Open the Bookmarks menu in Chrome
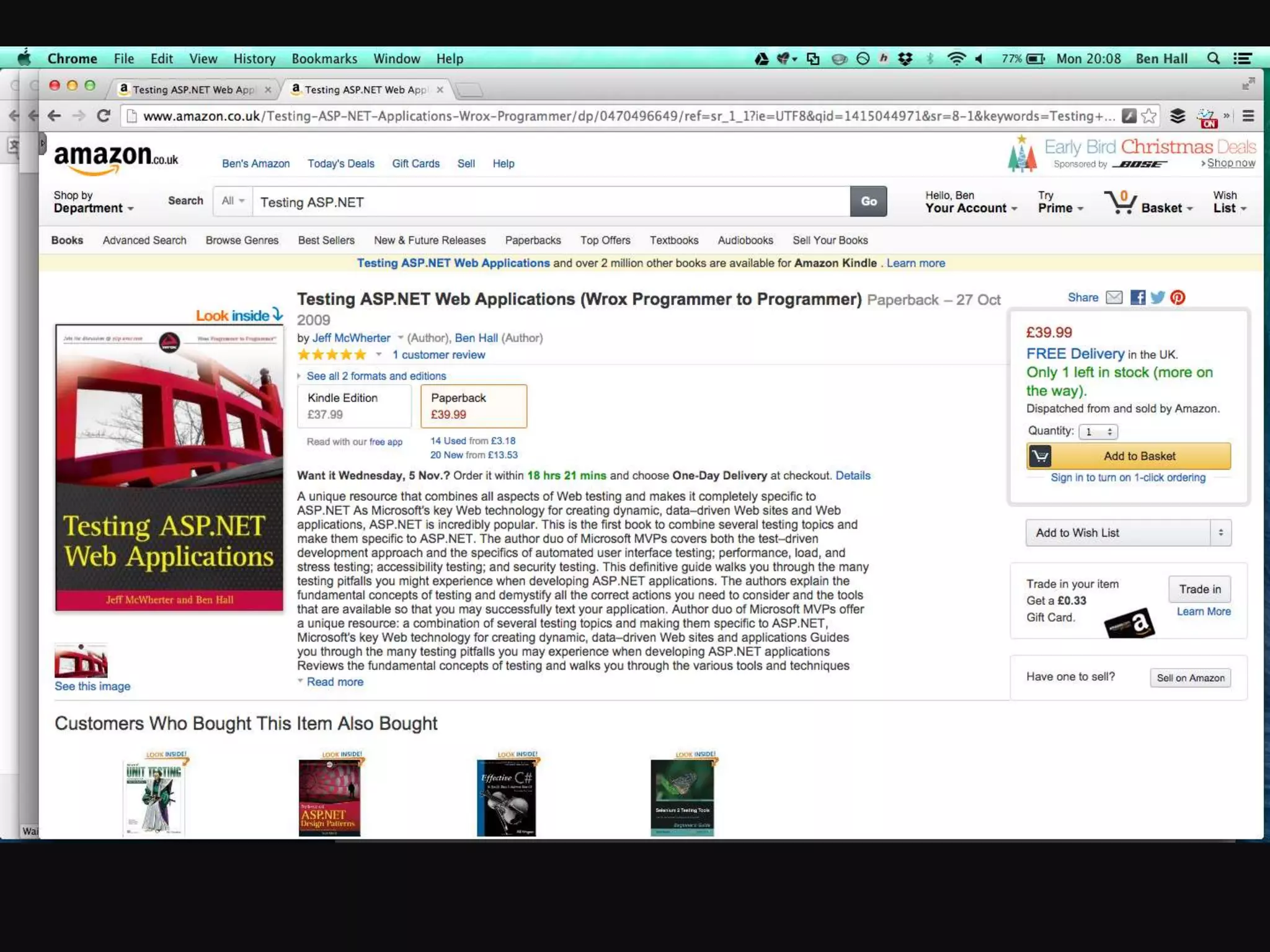Screen dimensions: 1270x952 (324, 58)
